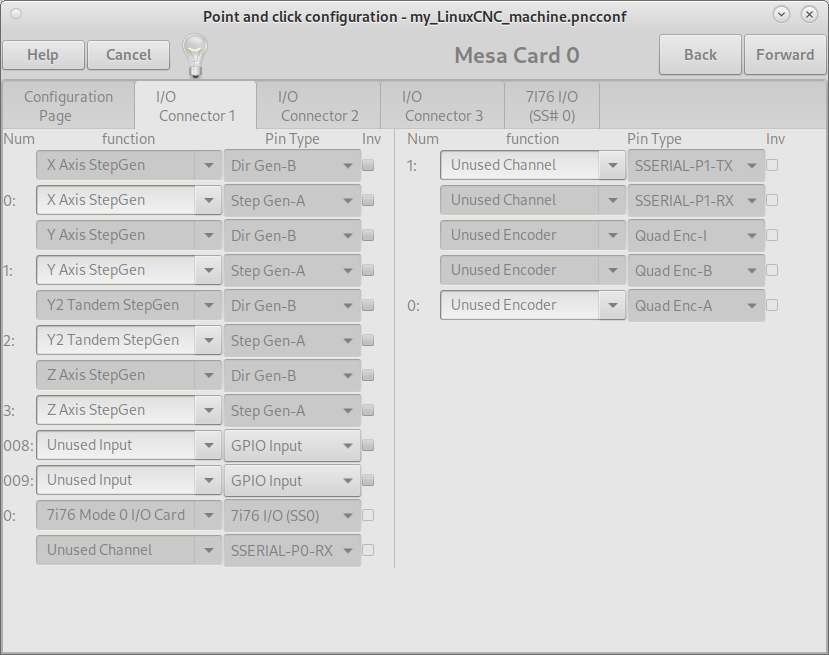Click the window title my_LinuxCNC_machine.pncconf
The height and width of the screenshot is (655, 829).
pyautogui.click(x=518, y=17)
